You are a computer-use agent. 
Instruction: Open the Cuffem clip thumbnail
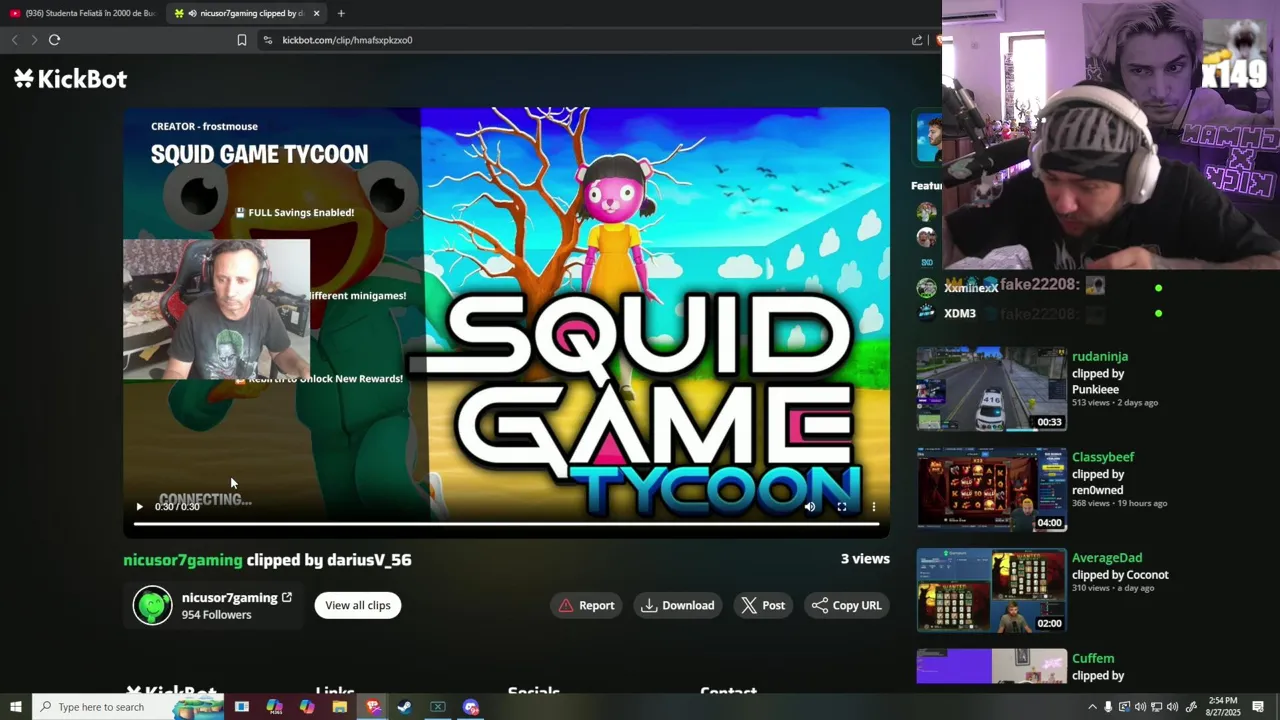(x=992, y=666)
